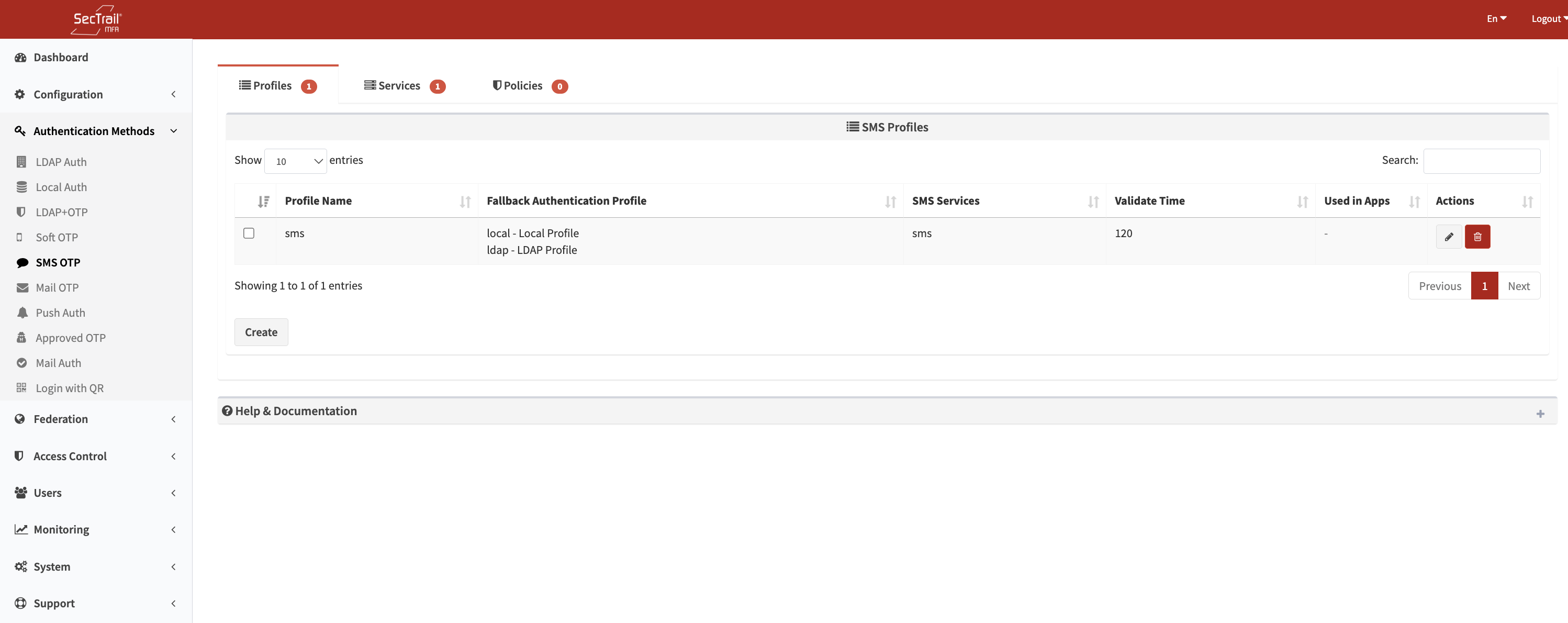This screenshot has height=623, width=1568.
Task: Click the SecTrail MFA logo
Action: 97,19
